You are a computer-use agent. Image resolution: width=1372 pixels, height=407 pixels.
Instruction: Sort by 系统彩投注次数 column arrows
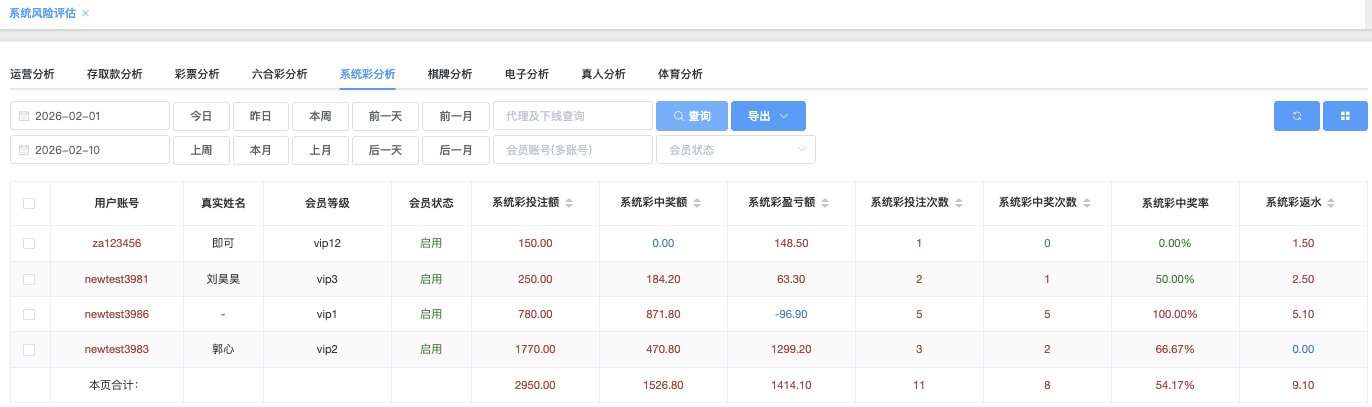(x=959, y=203)
